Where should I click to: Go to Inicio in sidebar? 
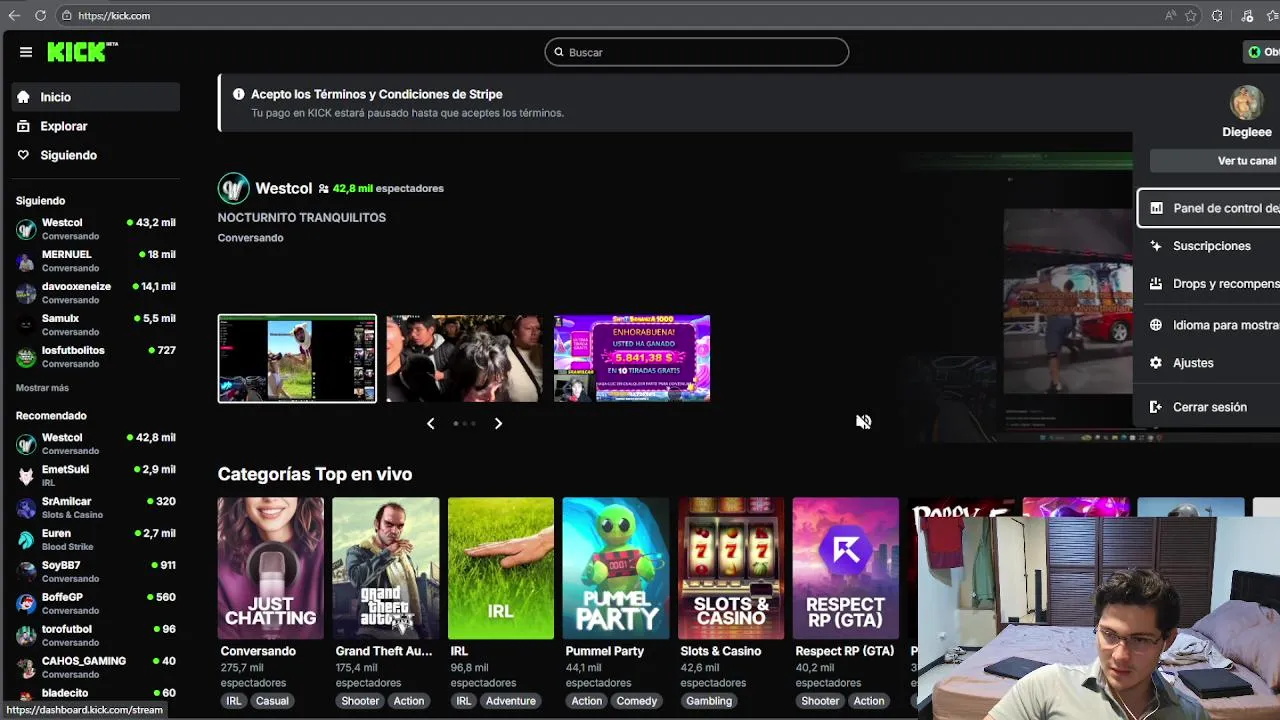96,97
